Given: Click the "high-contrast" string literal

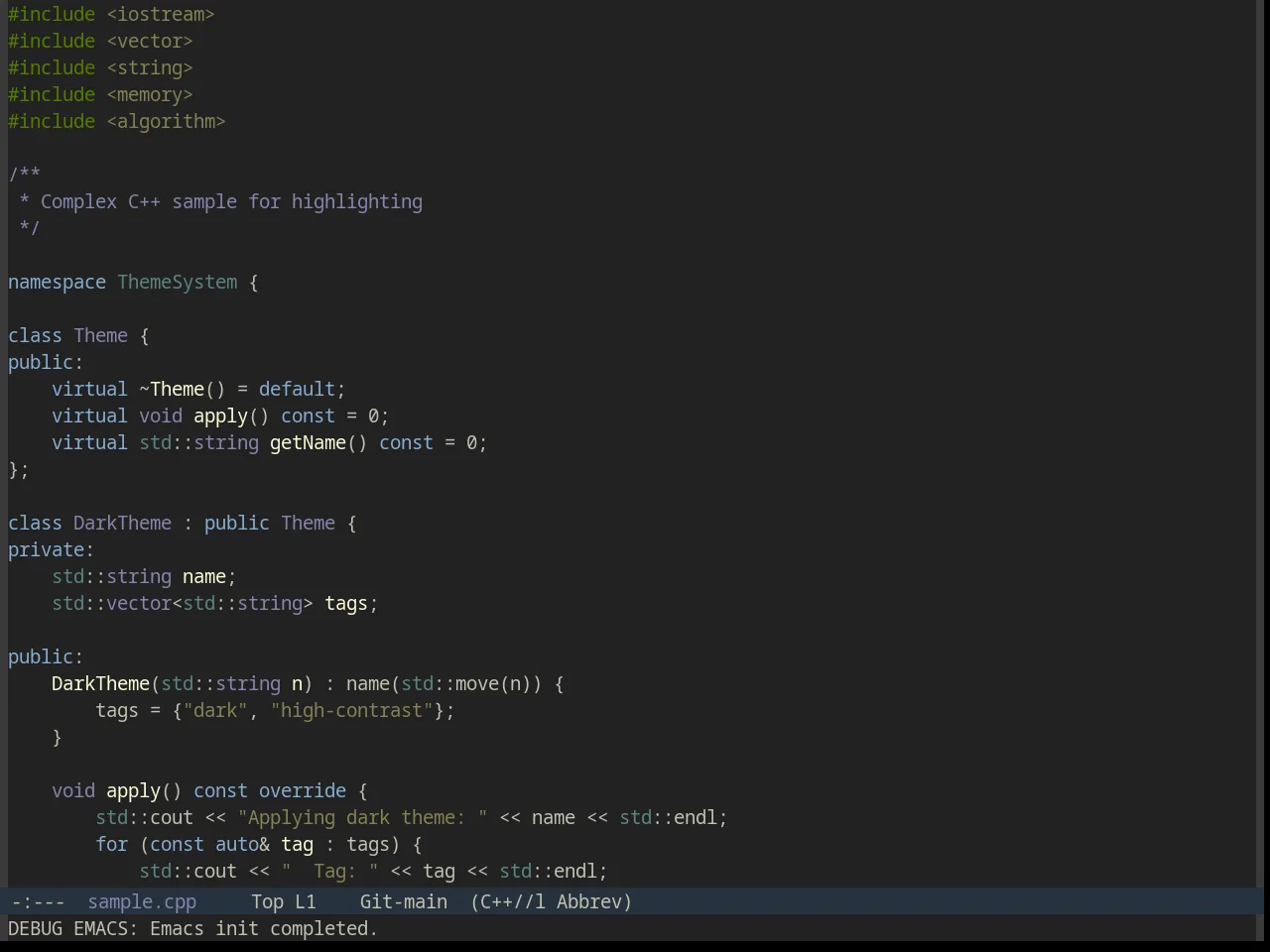Looking at the screenshot, I should [351, 710].
